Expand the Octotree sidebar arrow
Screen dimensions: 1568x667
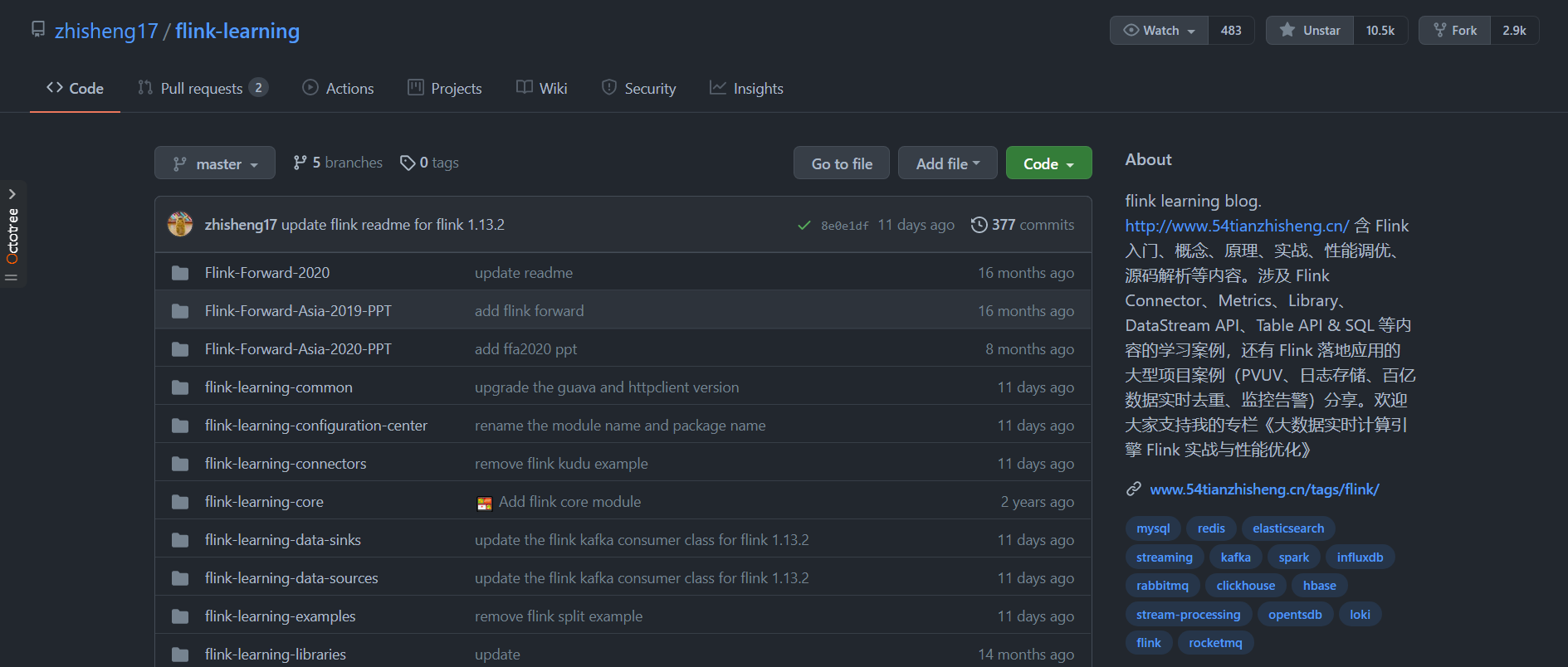pos(12,194)
